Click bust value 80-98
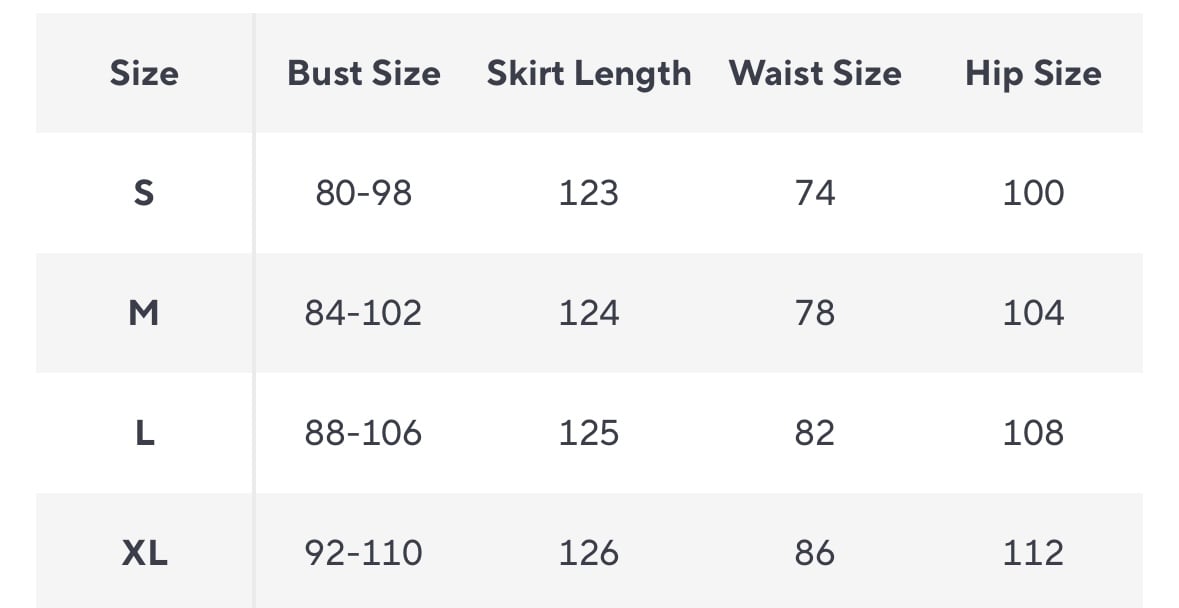The width and height of the screenshot is (1179, 608). [364, 193]
